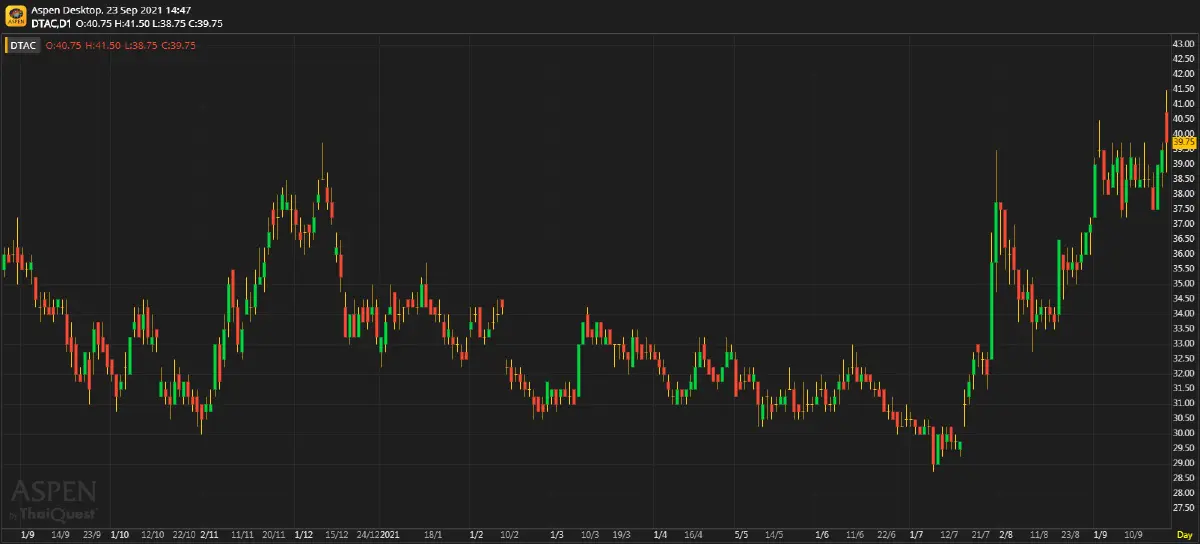Screen dimensions: 1200x544
Task: Click the DTAC,D1 title text in header
Action: tap(51, 21)
